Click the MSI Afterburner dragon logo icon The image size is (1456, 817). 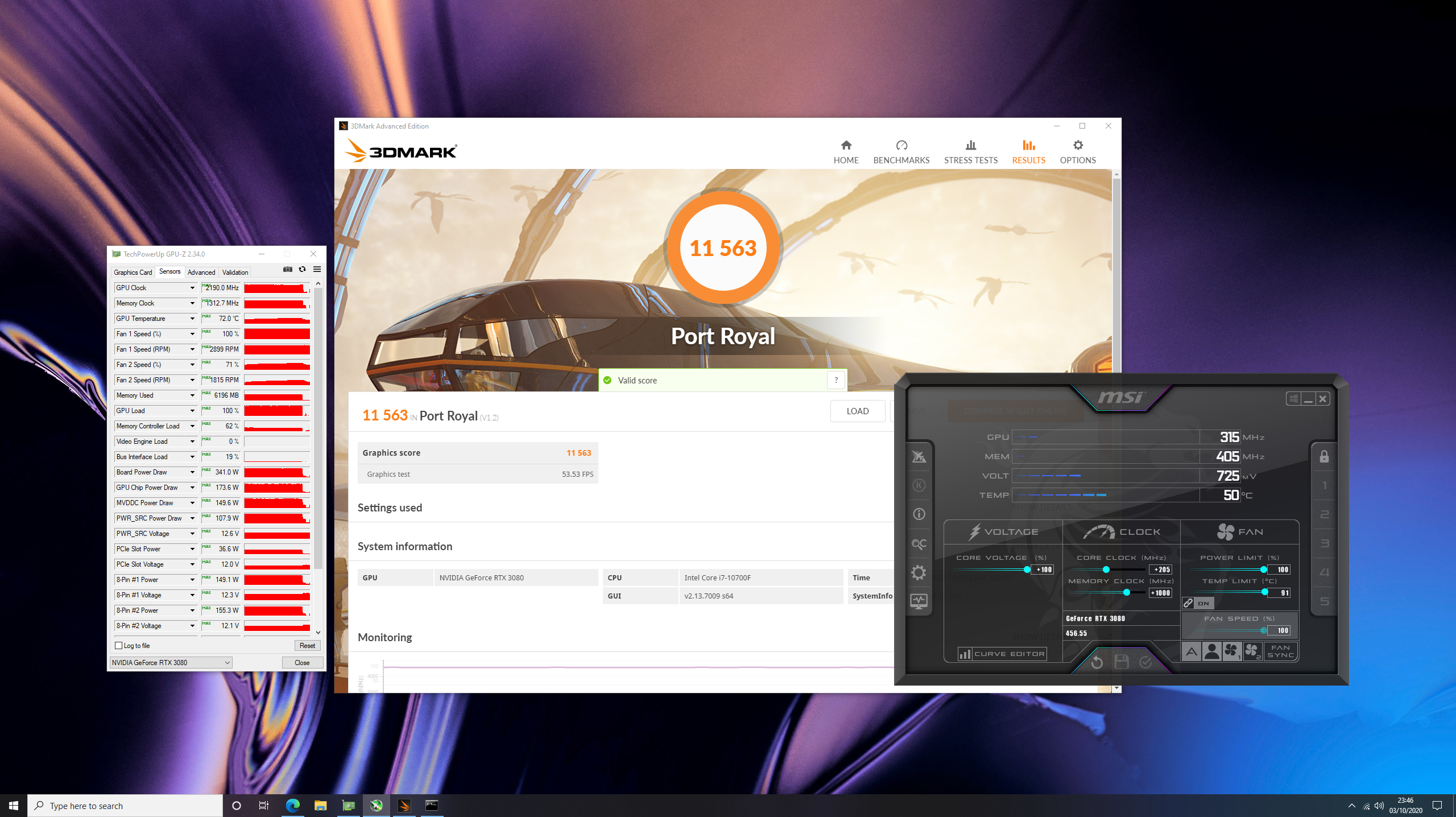(919, 457)
